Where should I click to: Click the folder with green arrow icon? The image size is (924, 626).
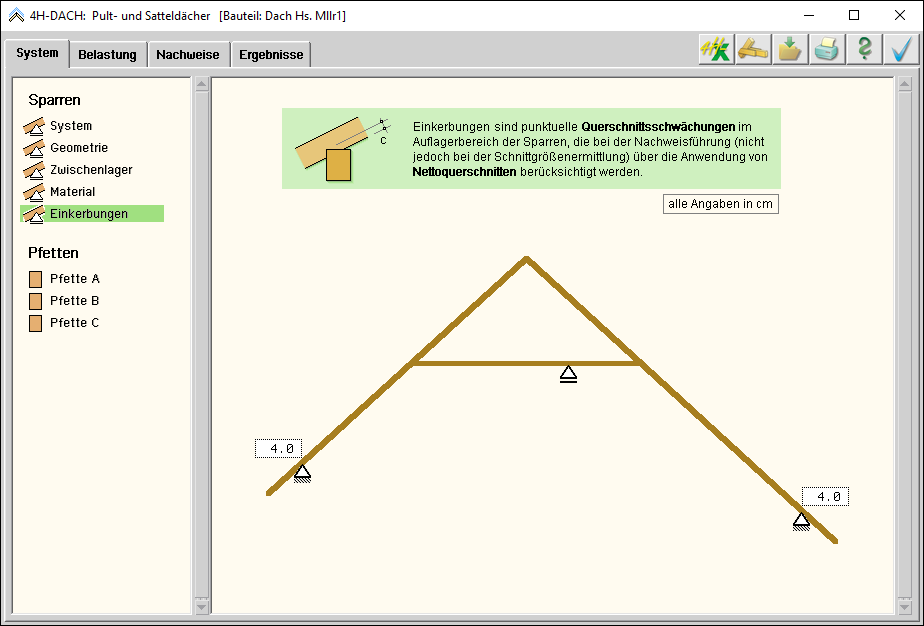[x=790, y=50]
